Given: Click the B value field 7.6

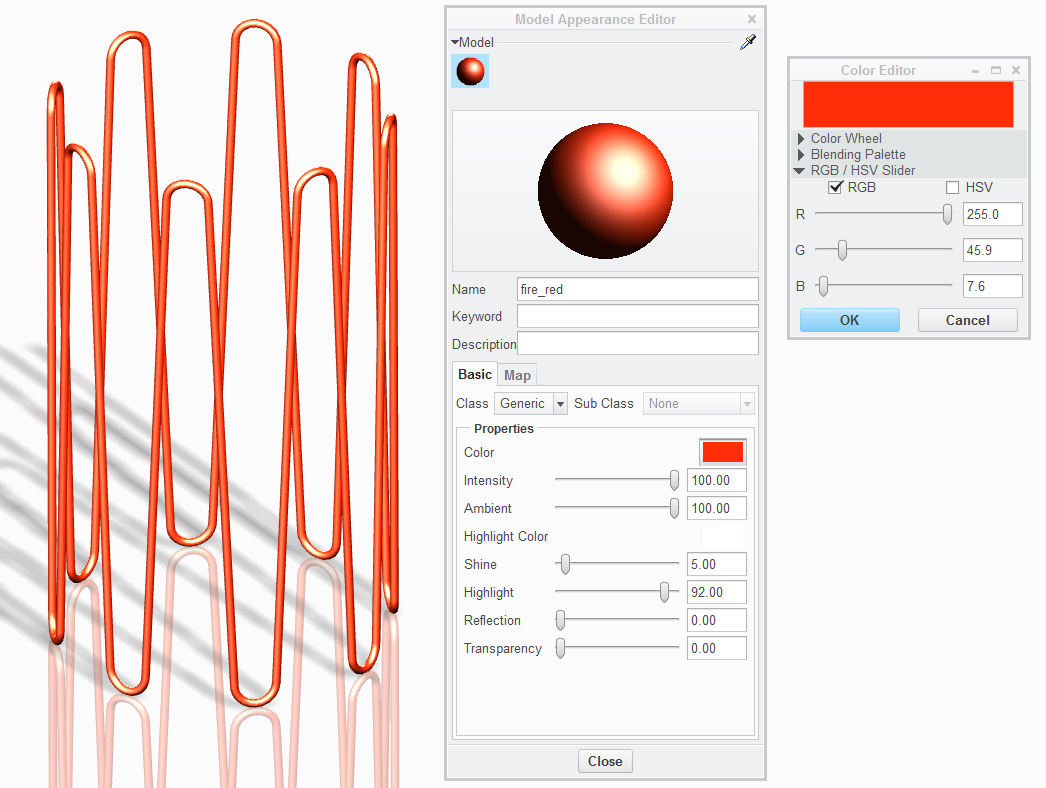Looking at the screenshot, I should point(993,286).
